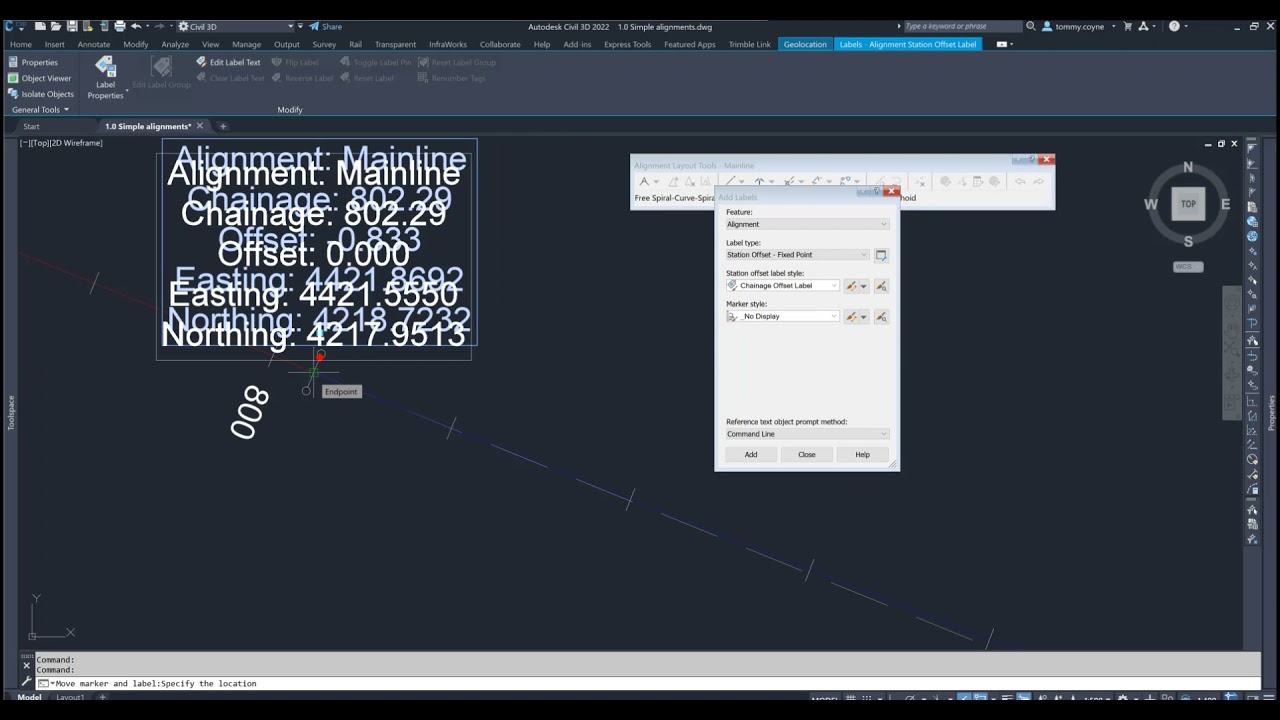Click the Share paper-plane button
1280x720 pixels.
pyautogui.click(x=325, y=26)
